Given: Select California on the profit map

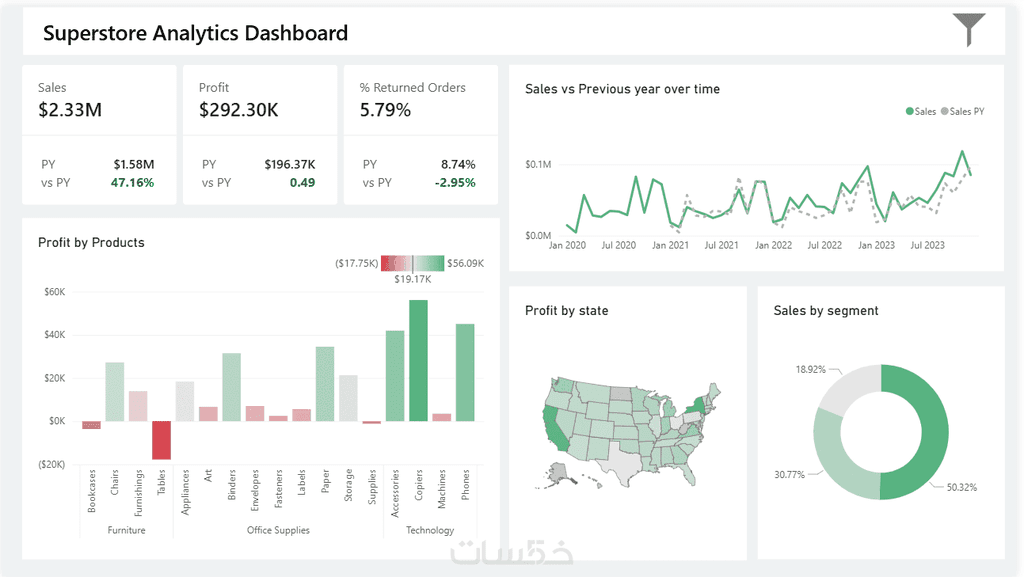Looking at the screenshot, I should [557, 428].
